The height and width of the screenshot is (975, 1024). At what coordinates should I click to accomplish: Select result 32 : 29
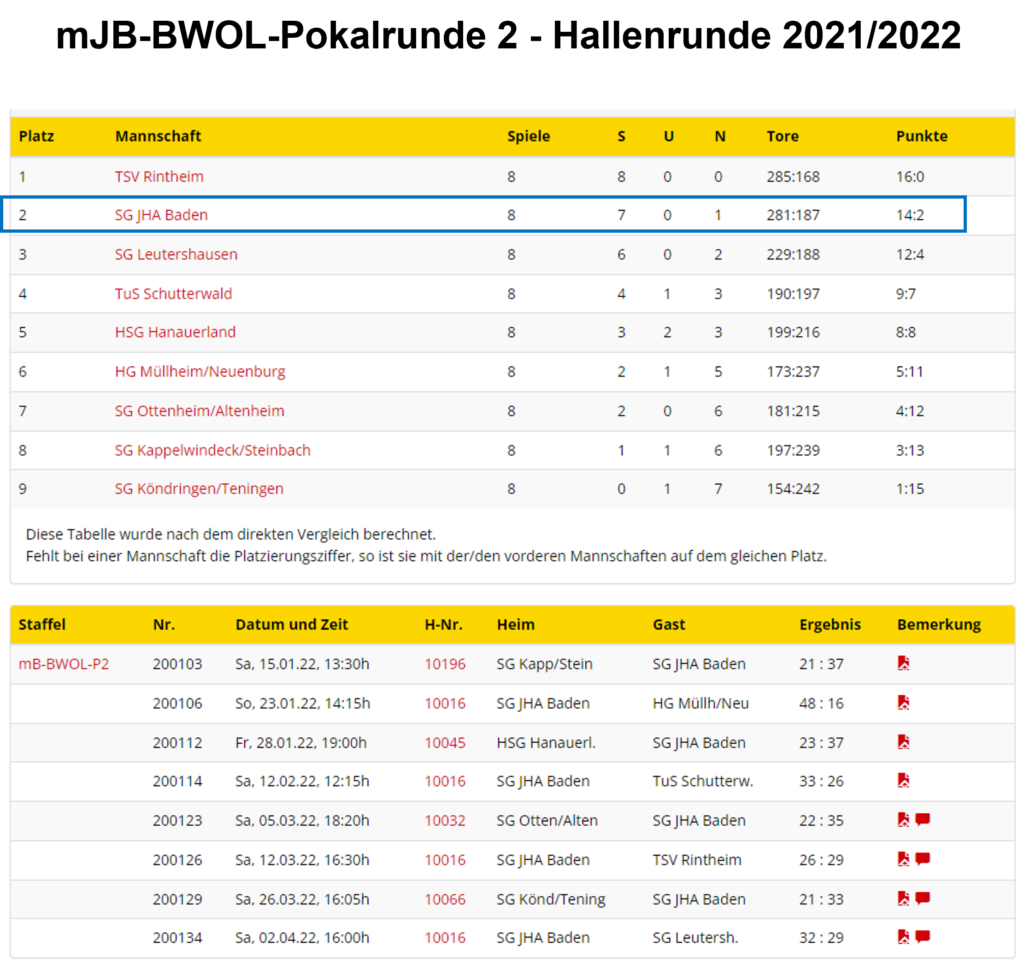822,937
